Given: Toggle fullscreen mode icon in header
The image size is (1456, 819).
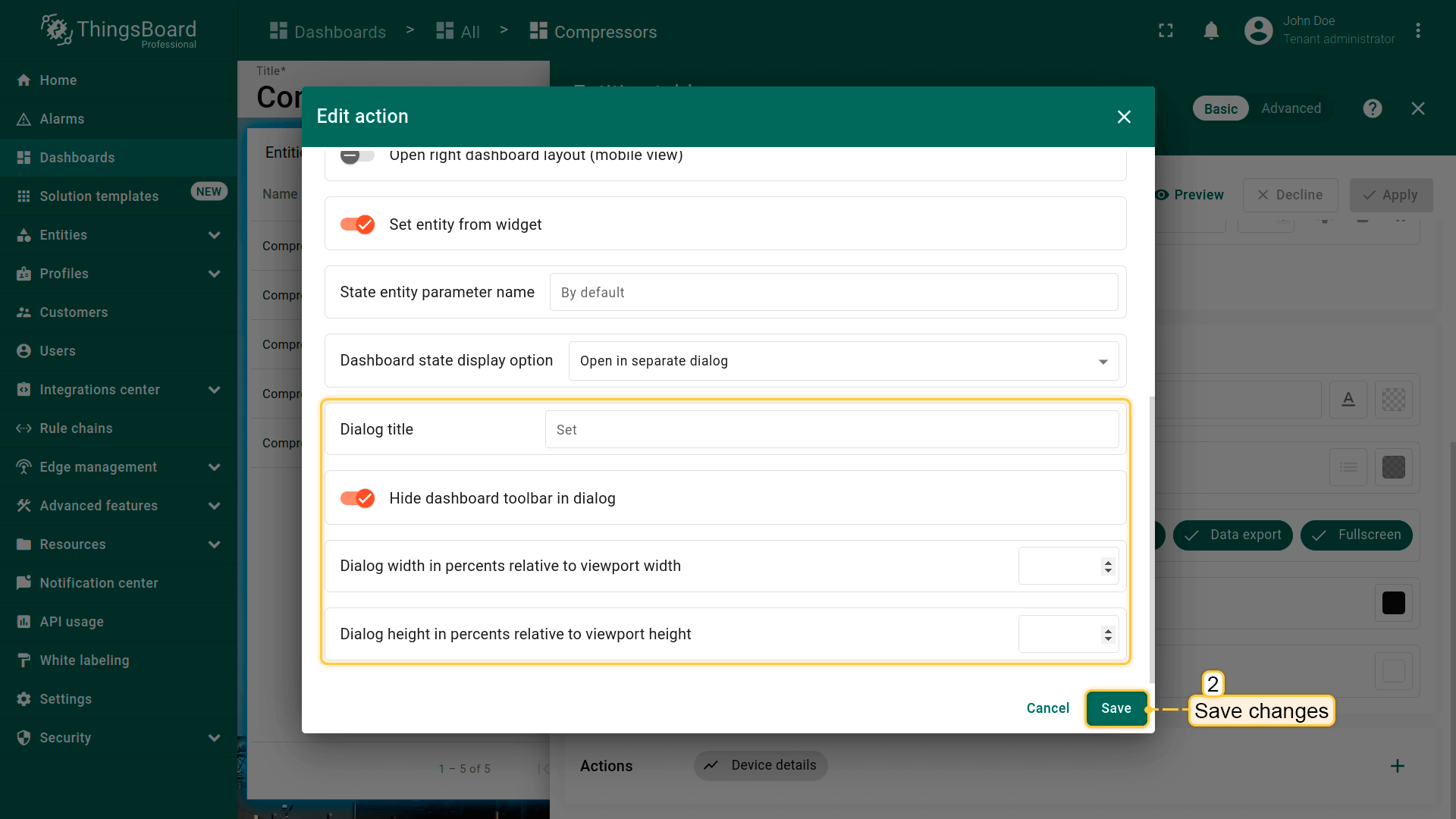Looking at the screenshot, I should [1166, 31].
